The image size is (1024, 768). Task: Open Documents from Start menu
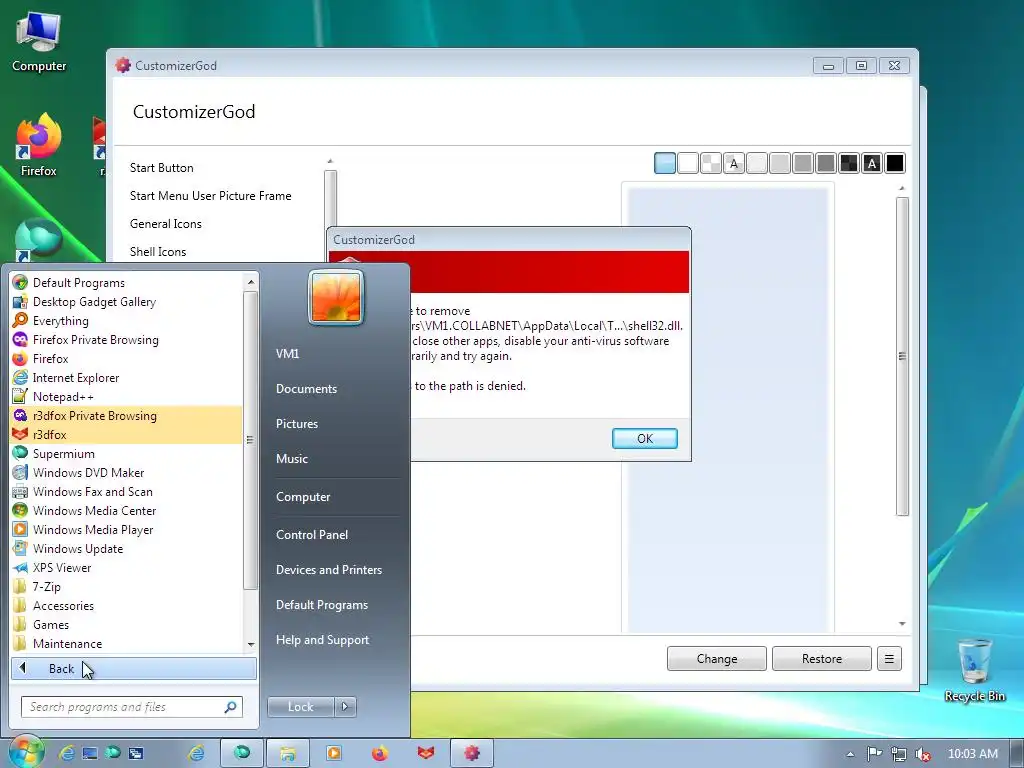[x=306, y=389]
